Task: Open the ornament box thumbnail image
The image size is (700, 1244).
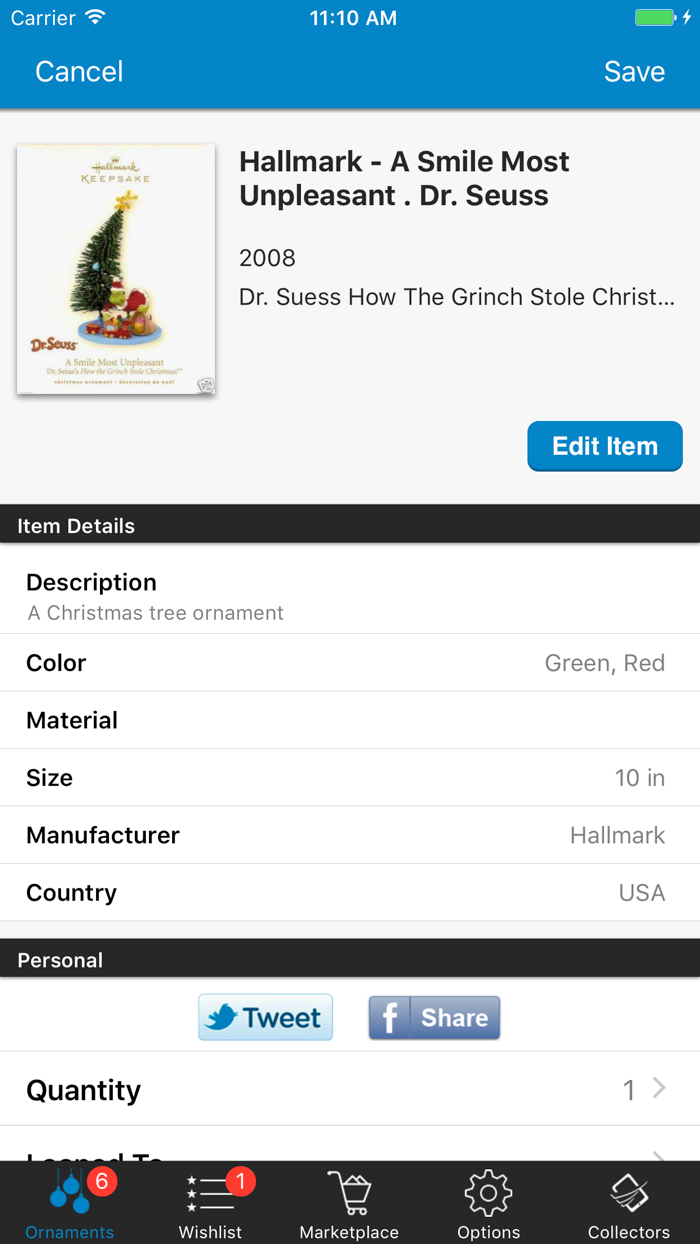Action: pos(115,269)
